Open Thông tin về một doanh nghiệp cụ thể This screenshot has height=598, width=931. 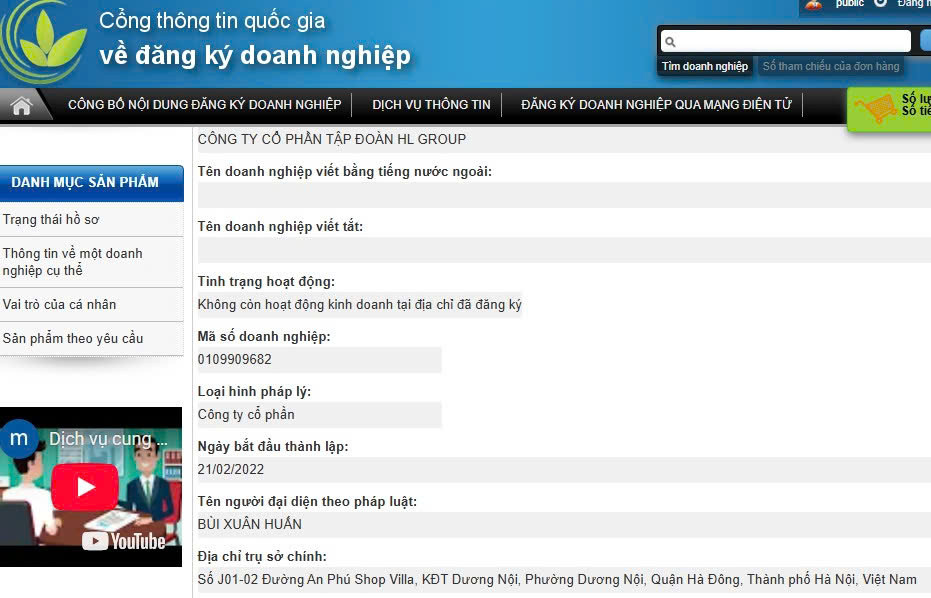[x=72, y=262]
